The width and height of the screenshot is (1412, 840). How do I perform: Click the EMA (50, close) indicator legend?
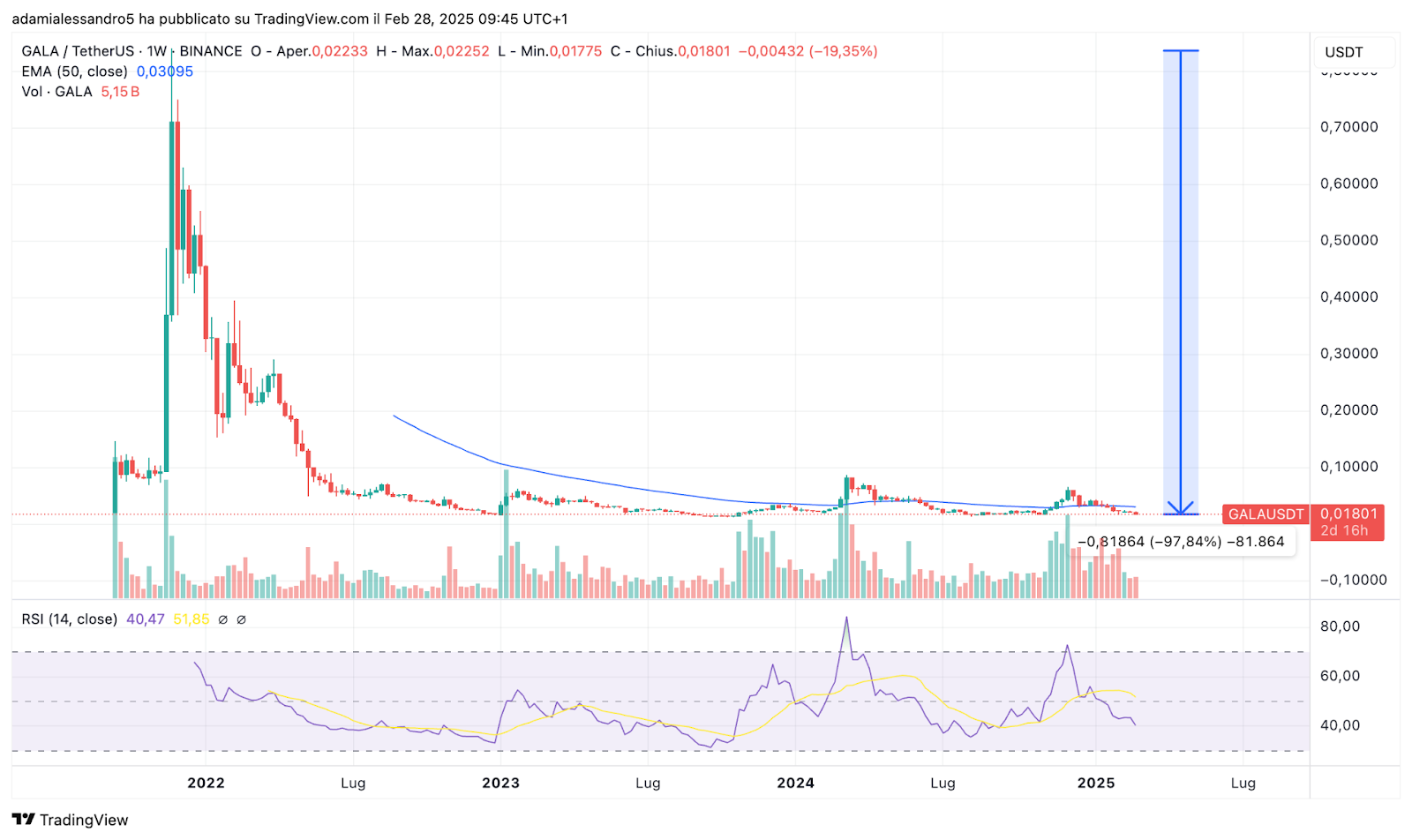74,71
